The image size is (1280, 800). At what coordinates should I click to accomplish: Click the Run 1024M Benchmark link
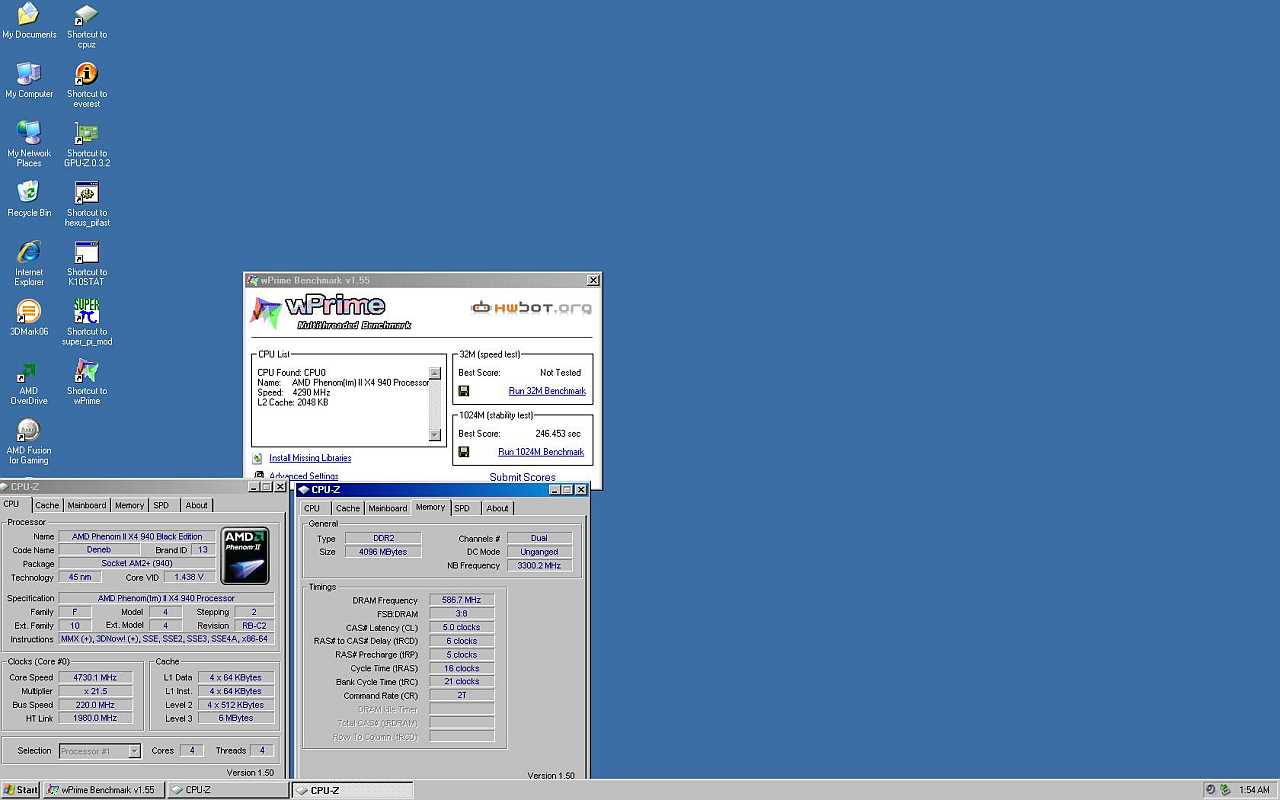pyautogui.click(x=541, y=452)
